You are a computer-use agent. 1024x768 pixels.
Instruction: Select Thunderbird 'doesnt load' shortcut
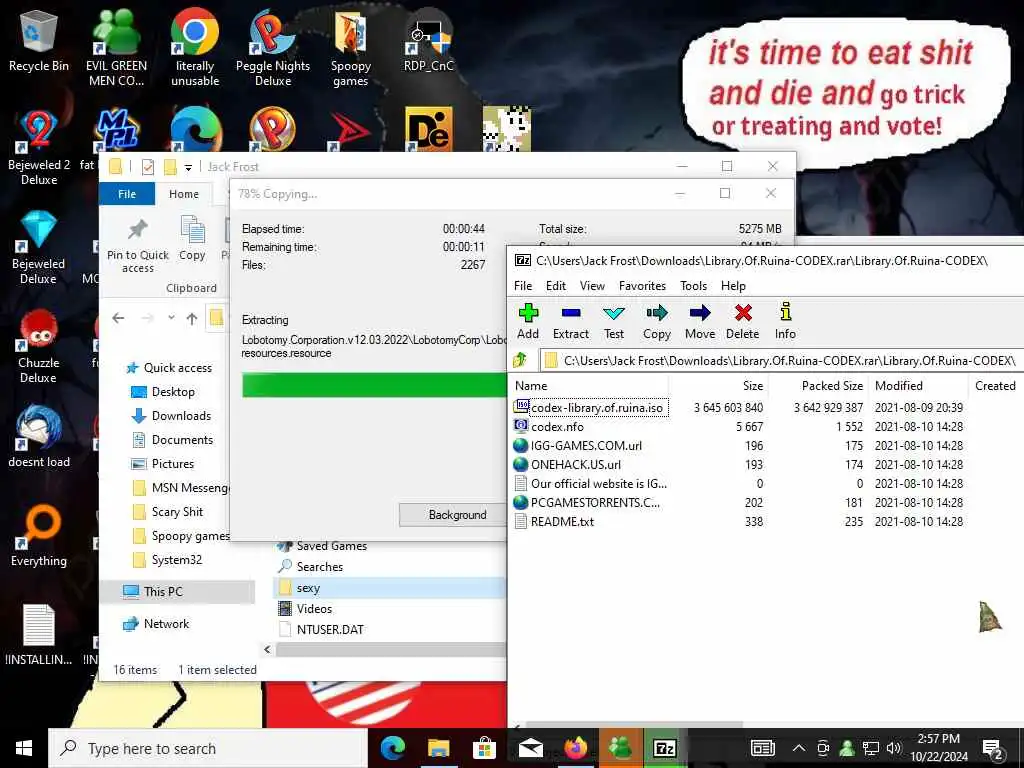coord(39,438)
